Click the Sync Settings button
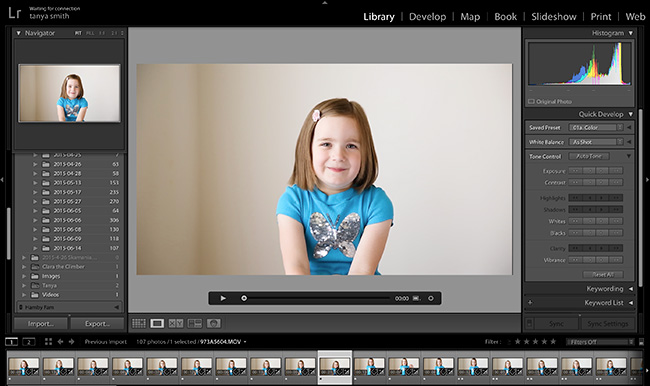 click(x=608, y=324)
